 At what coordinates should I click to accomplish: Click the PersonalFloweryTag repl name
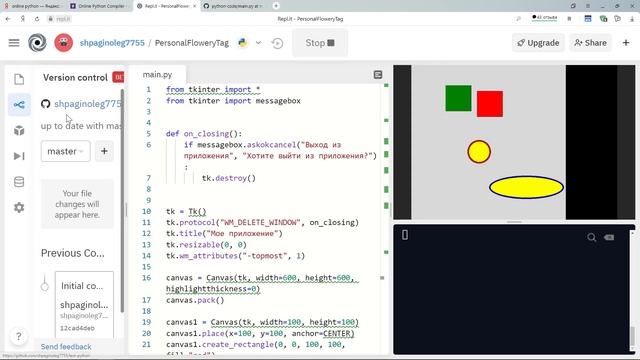click(192, 43)
